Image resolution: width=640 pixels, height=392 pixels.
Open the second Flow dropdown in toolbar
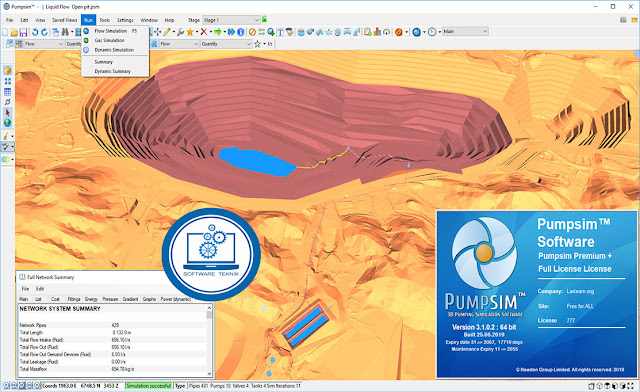(178, 44)
